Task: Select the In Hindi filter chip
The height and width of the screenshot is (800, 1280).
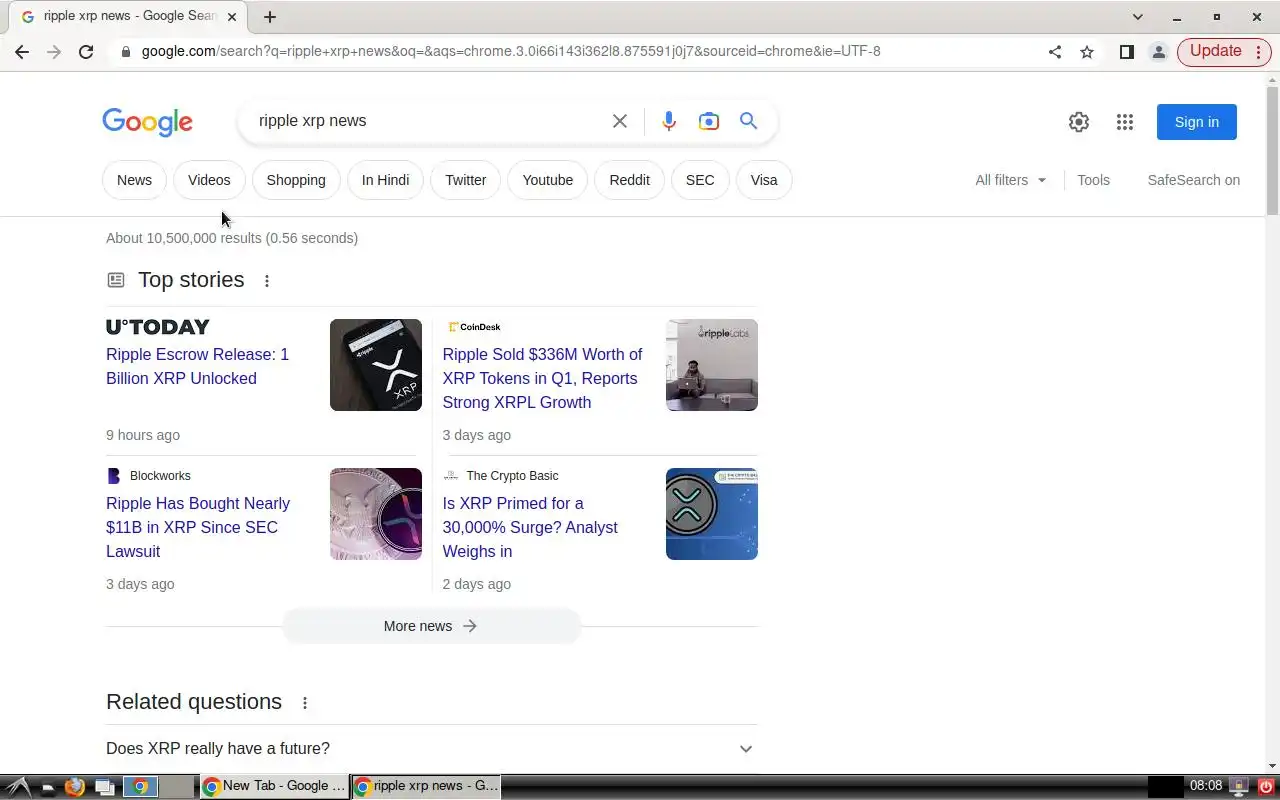Action: coord(385,180)
